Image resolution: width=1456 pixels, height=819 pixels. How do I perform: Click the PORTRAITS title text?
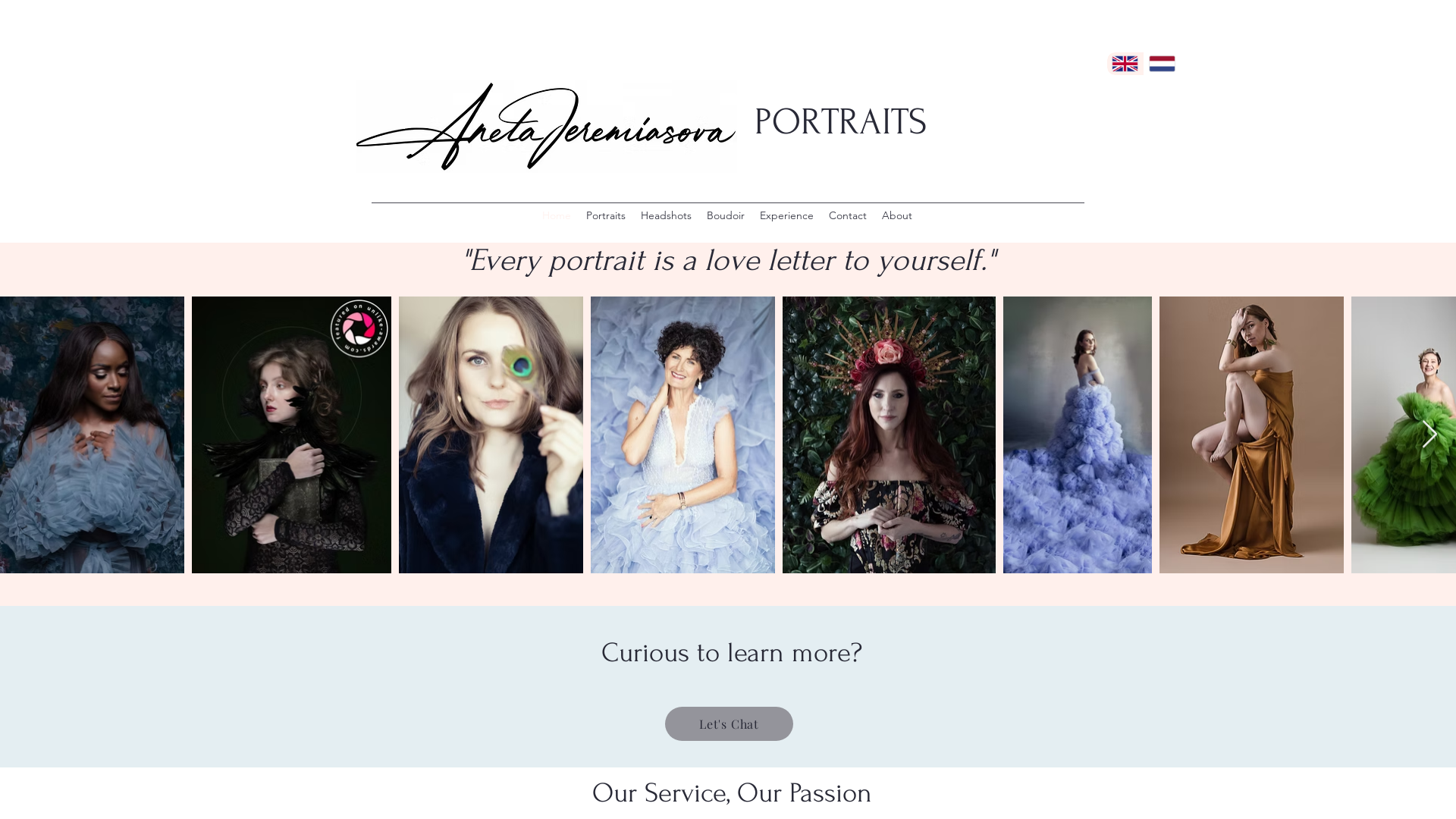840,122
